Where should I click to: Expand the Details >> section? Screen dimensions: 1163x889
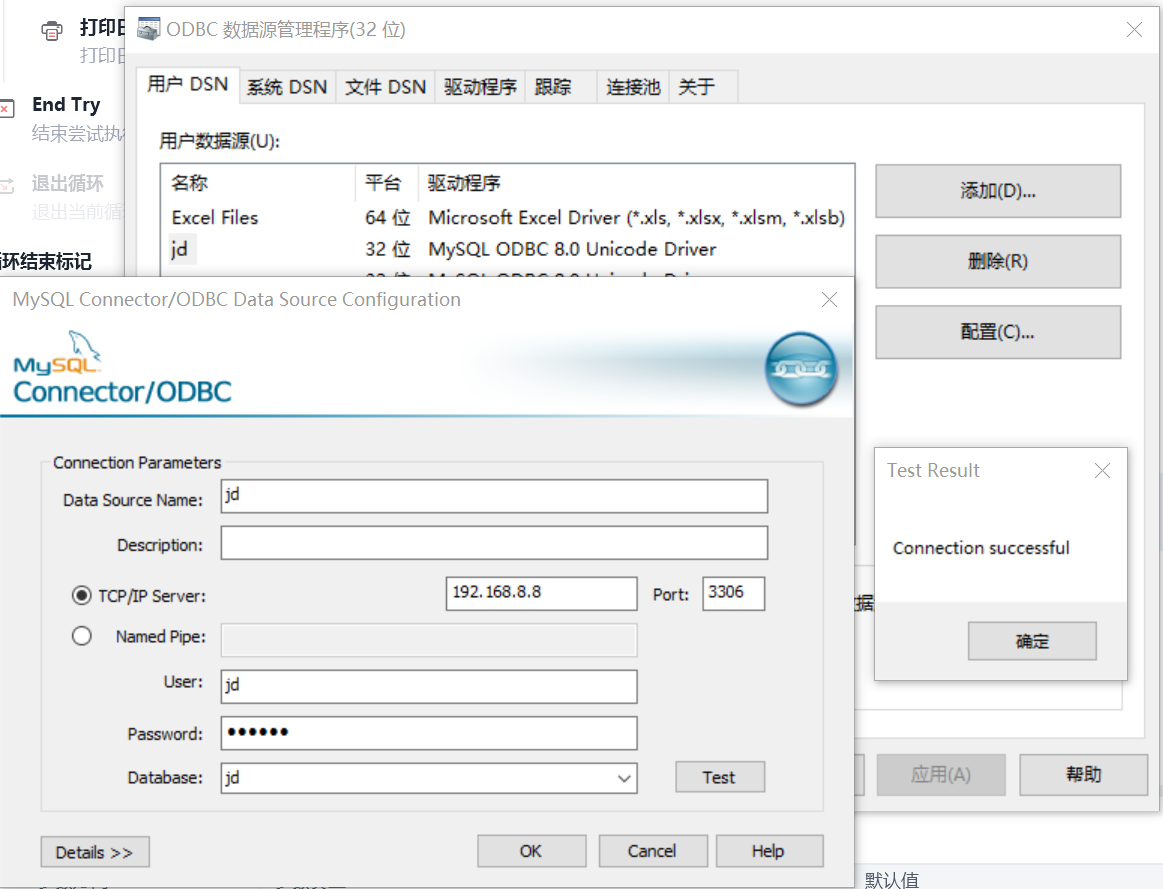95,852
